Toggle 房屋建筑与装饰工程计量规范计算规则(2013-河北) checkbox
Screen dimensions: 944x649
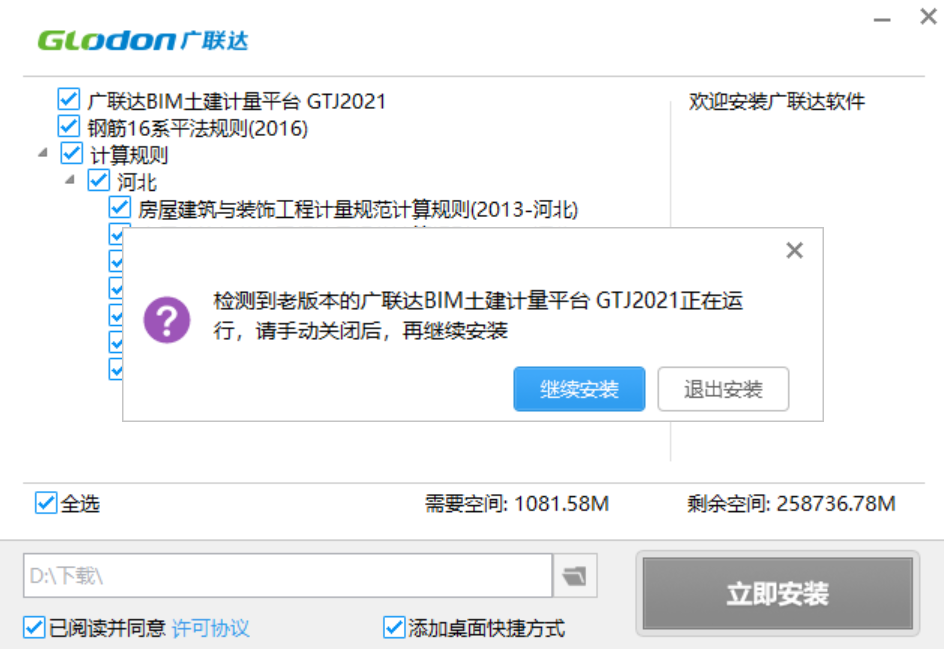(120, 207)
